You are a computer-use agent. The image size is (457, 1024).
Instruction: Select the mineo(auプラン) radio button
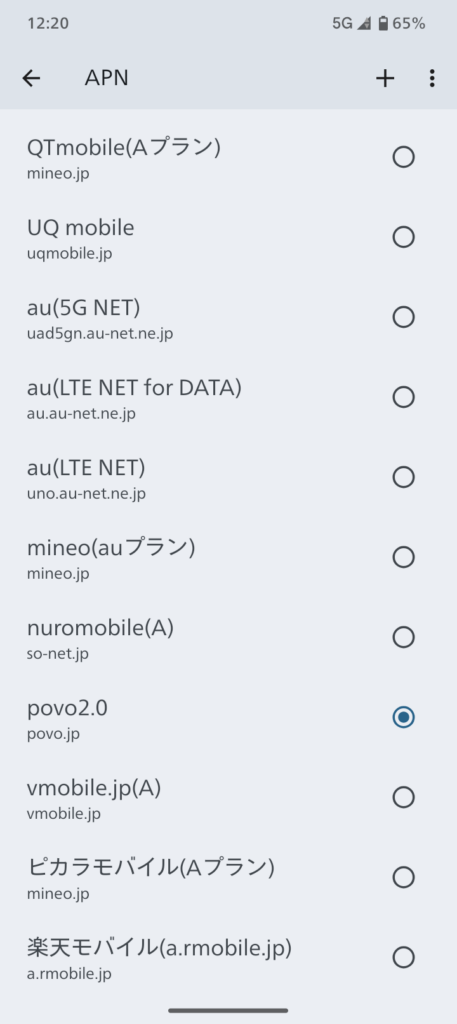[403, 557]
